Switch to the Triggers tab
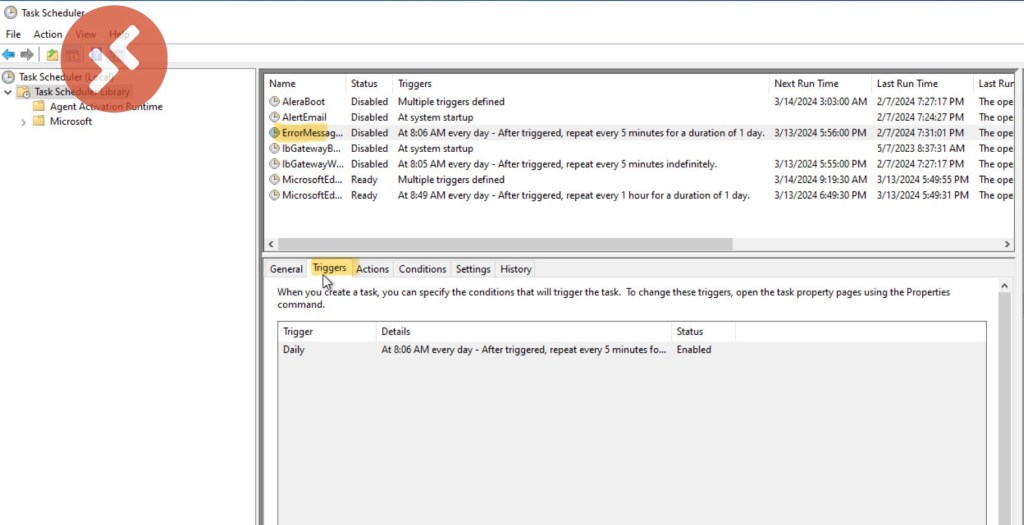This screenshot has width=1024, height=525. coord(329,268)
